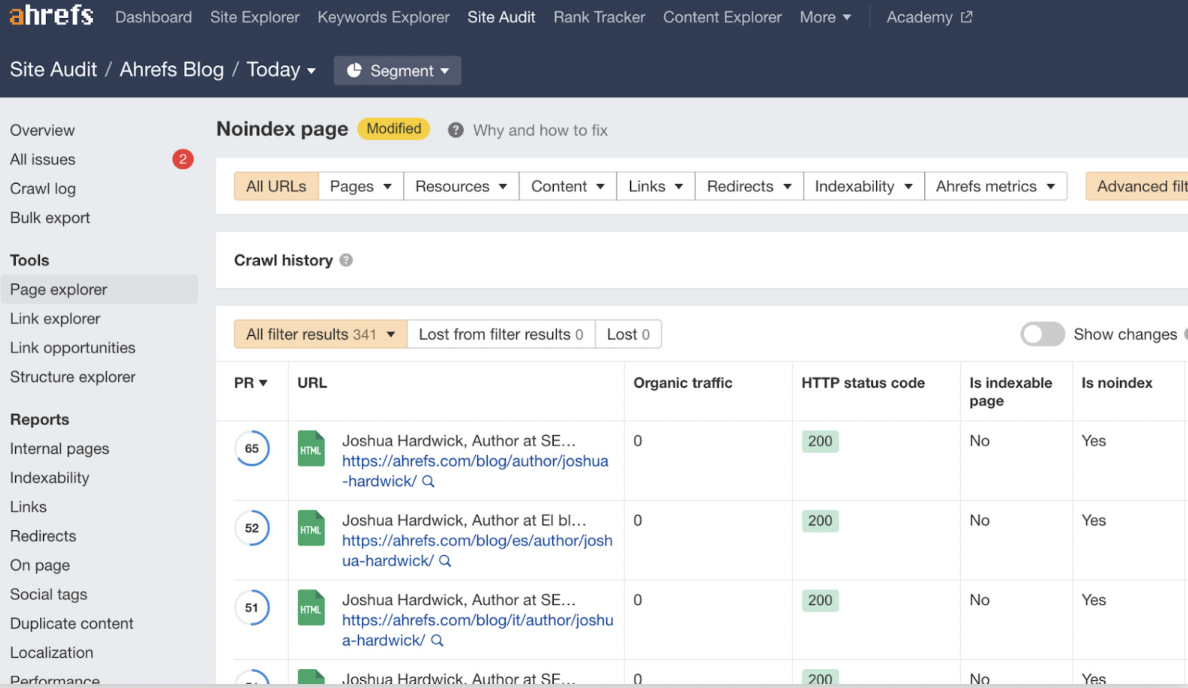Viewport: 1188px width, 688px height.
Task: Click the Ahrefs logo in header
Action: pos(51,16)
